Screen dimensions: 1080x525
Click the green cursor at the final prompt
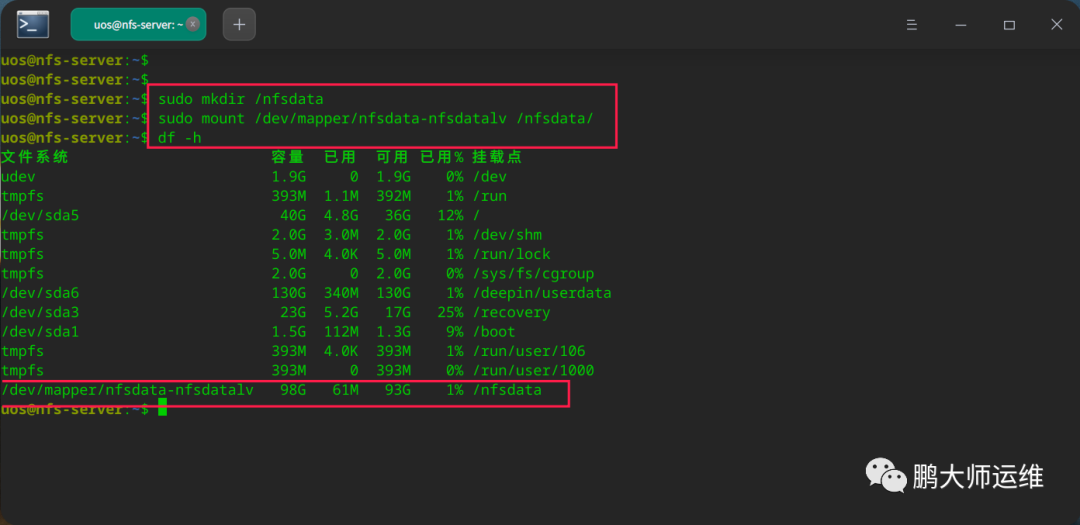tap(163, 407)
